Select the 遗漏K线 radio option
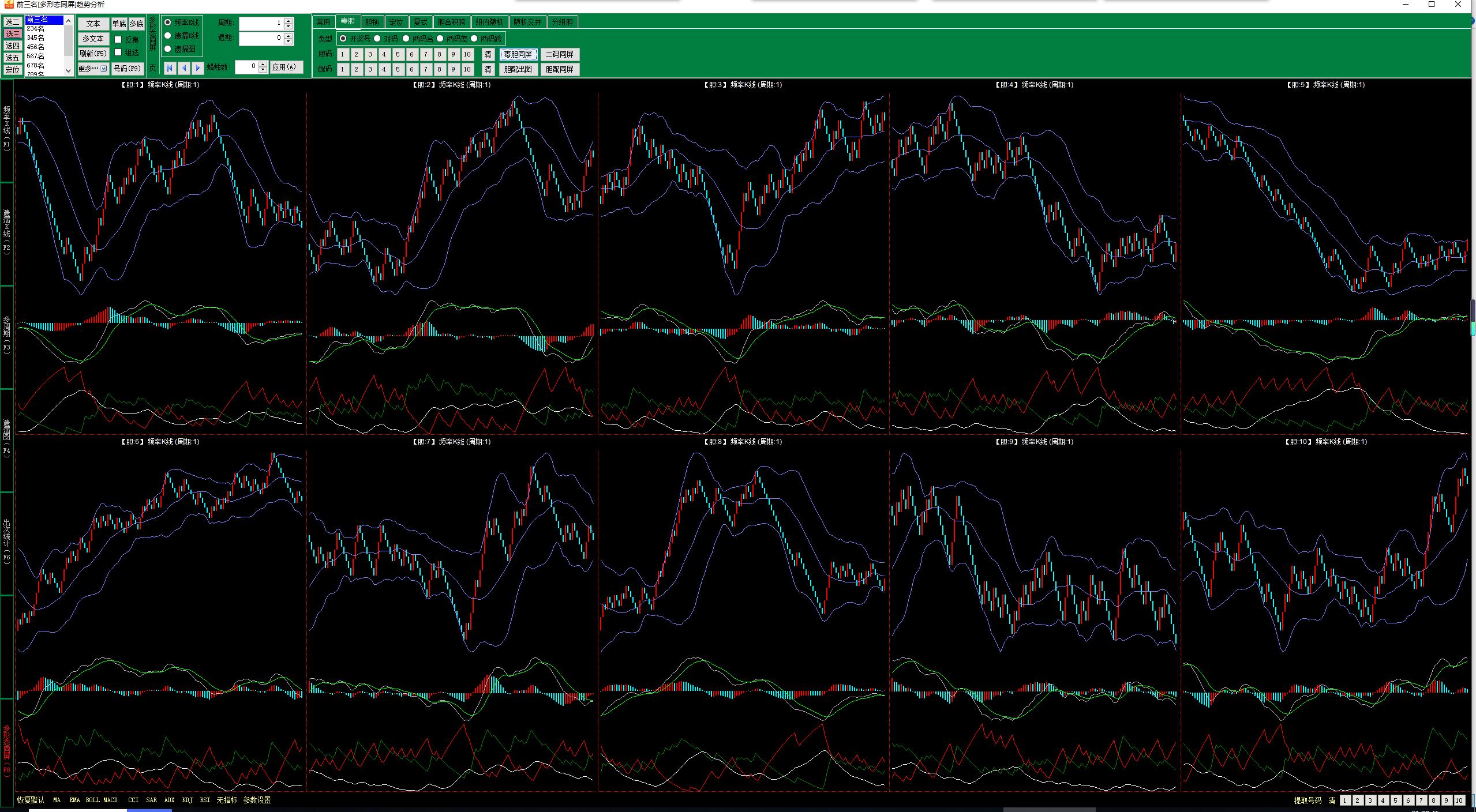 (x=168, y=36)
